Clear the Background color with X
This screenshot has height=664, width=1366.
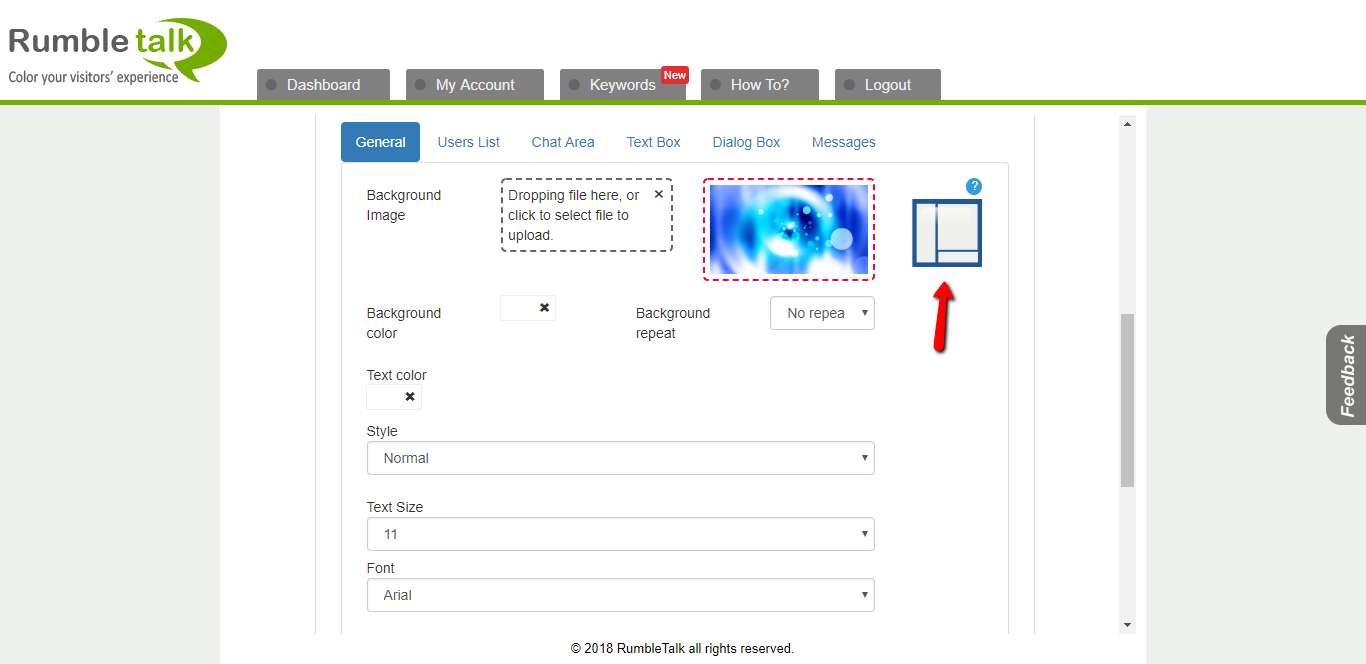[x=544, y=308]
